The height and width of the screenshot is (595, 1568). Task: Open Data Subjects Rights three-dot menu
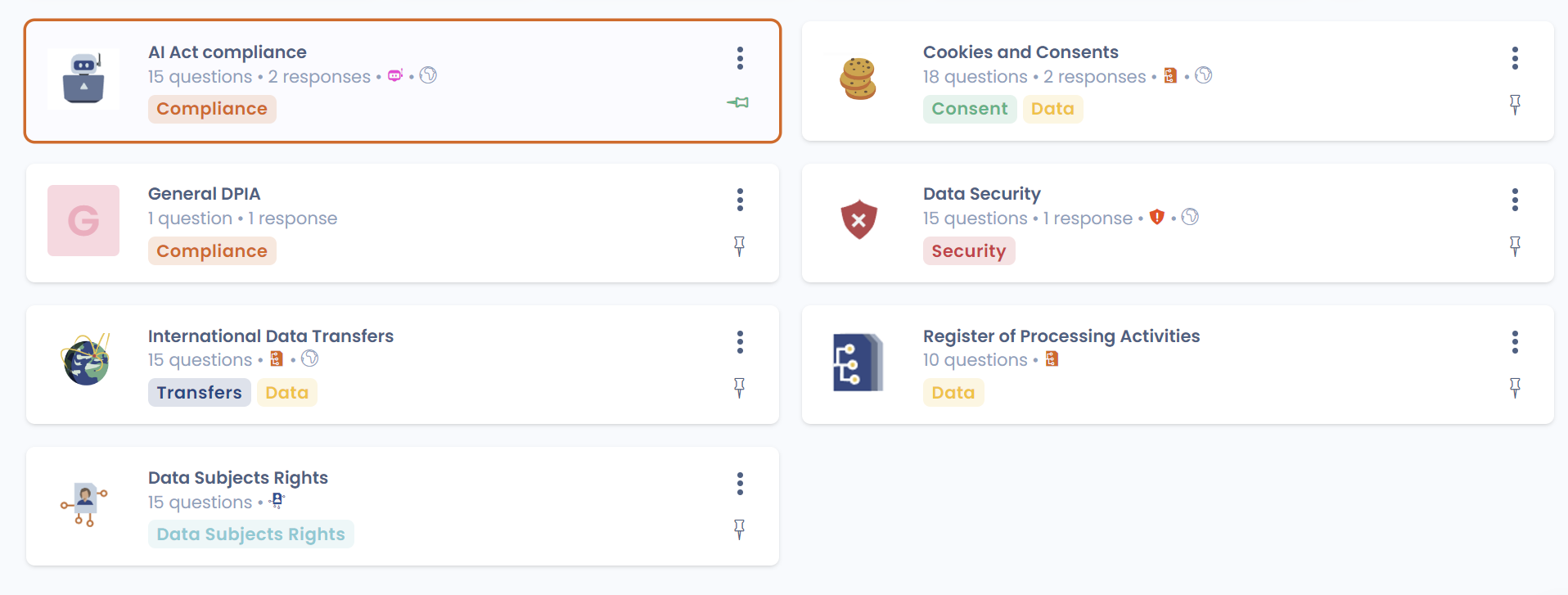(740, 484)
